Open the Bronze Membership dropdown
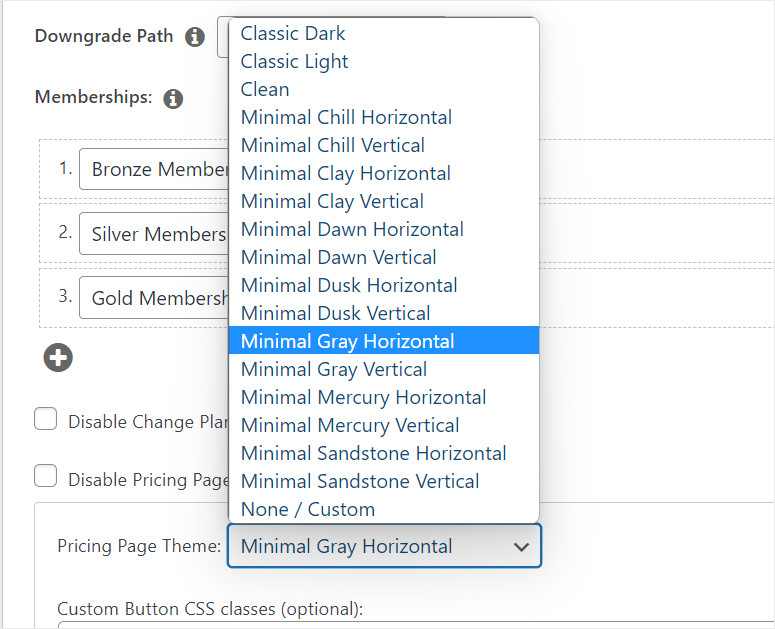The width and height of the screenshot is (775, 629). point(155,170)
